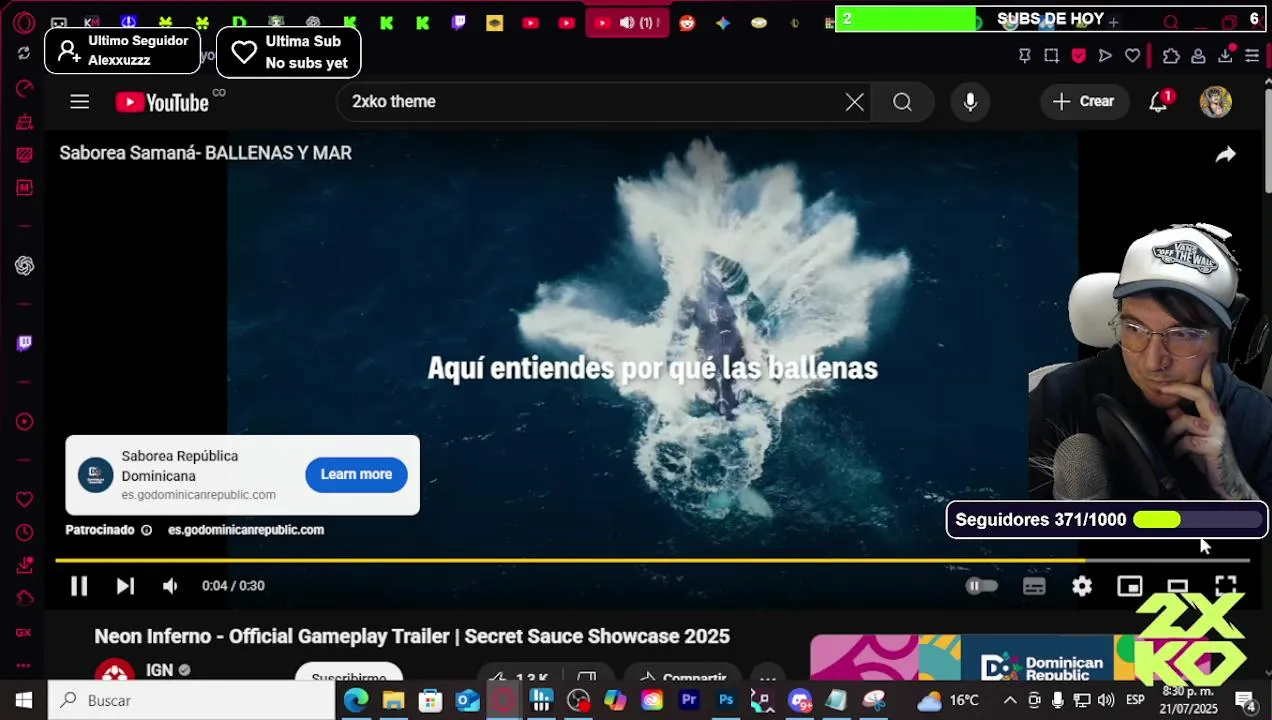Click the ad title 'Saborea Samaná- BALLENAS Y MAR'

click(x=205, y=153)
